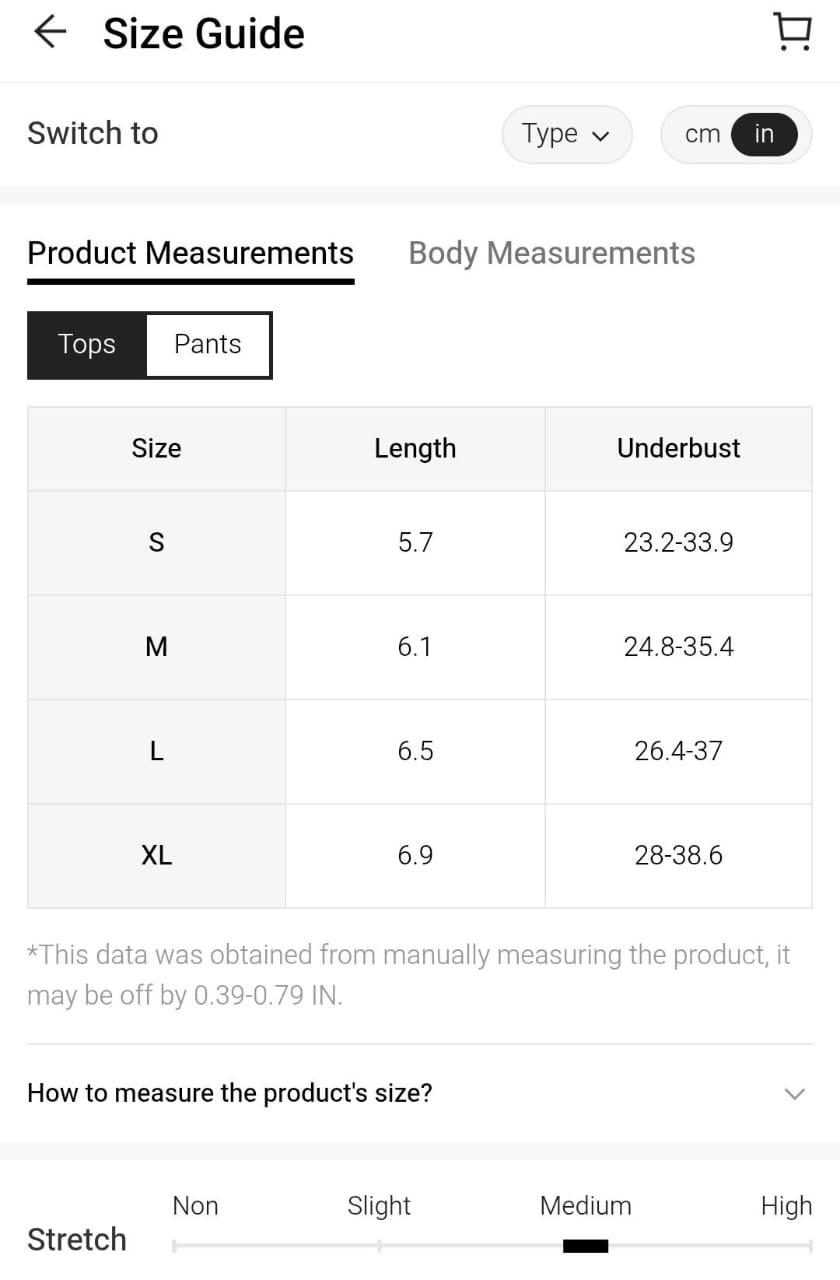Screen dimensions: 840x1280
Task: Expand how to measure product's size
Action: (x=230, y=1093)
